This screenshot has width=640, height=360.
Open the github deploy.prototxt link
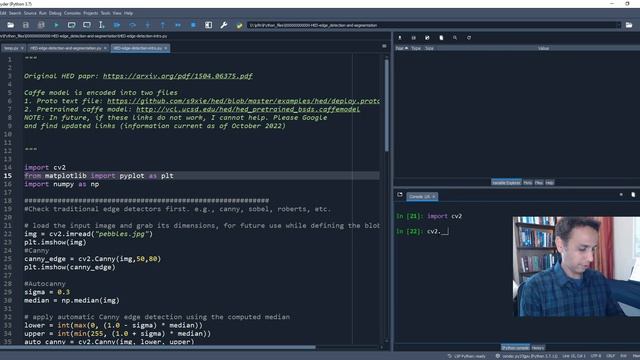(243, 101)
